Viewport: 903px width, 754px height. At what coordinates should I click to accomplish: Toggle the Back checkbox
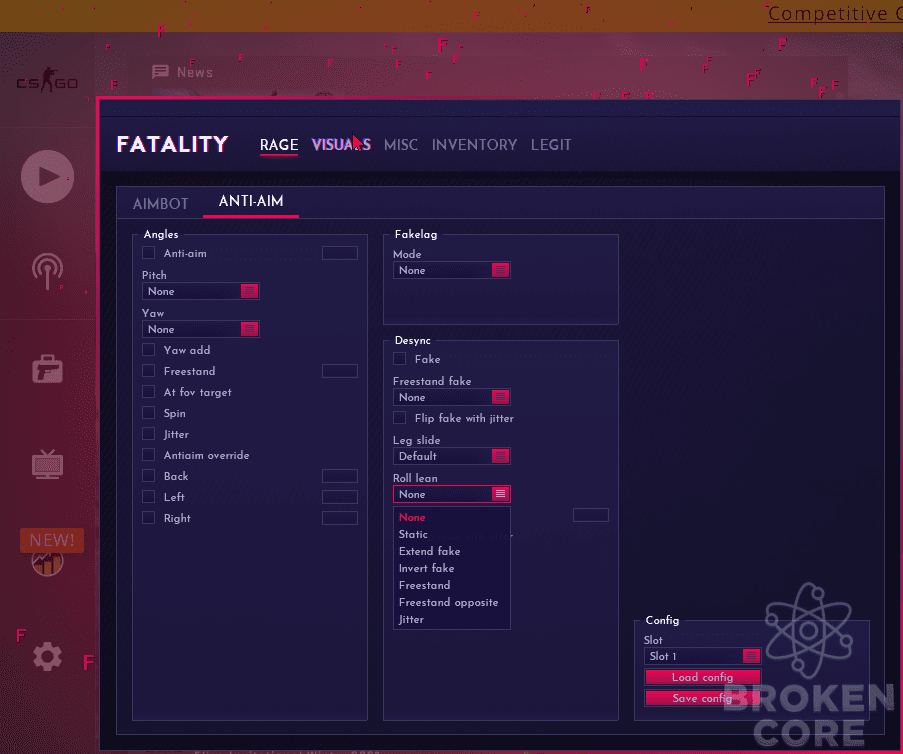click(x=149, y=476)
